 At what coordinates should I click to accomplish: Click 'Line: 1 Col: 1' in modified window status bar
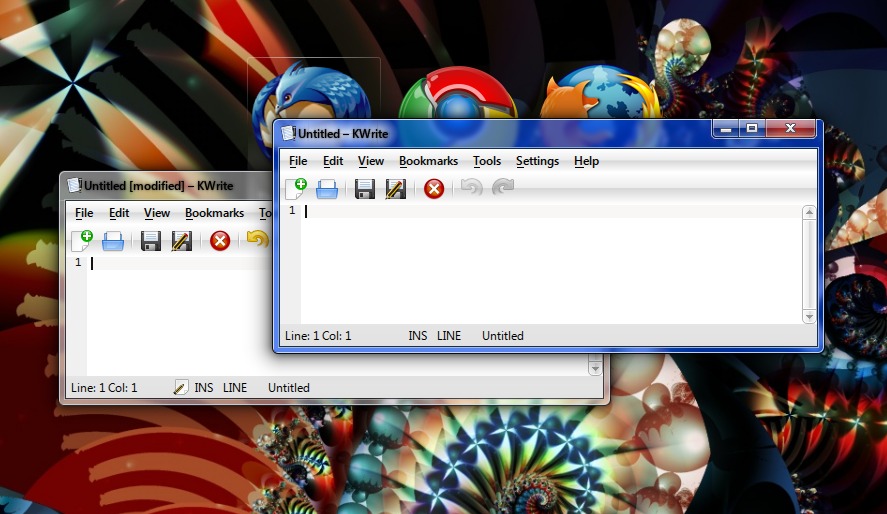pos(104,388)
